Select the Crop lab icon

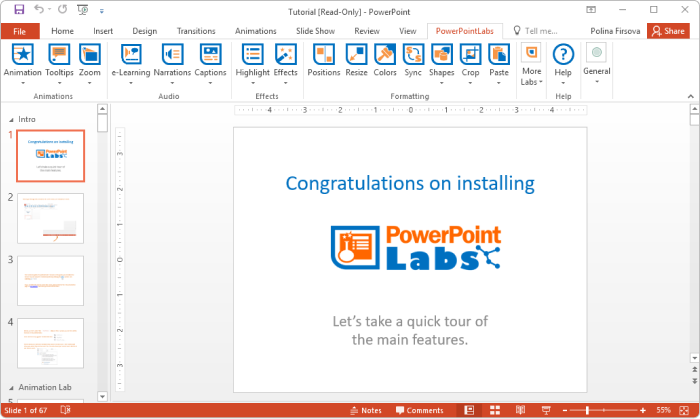pos(471,54)
